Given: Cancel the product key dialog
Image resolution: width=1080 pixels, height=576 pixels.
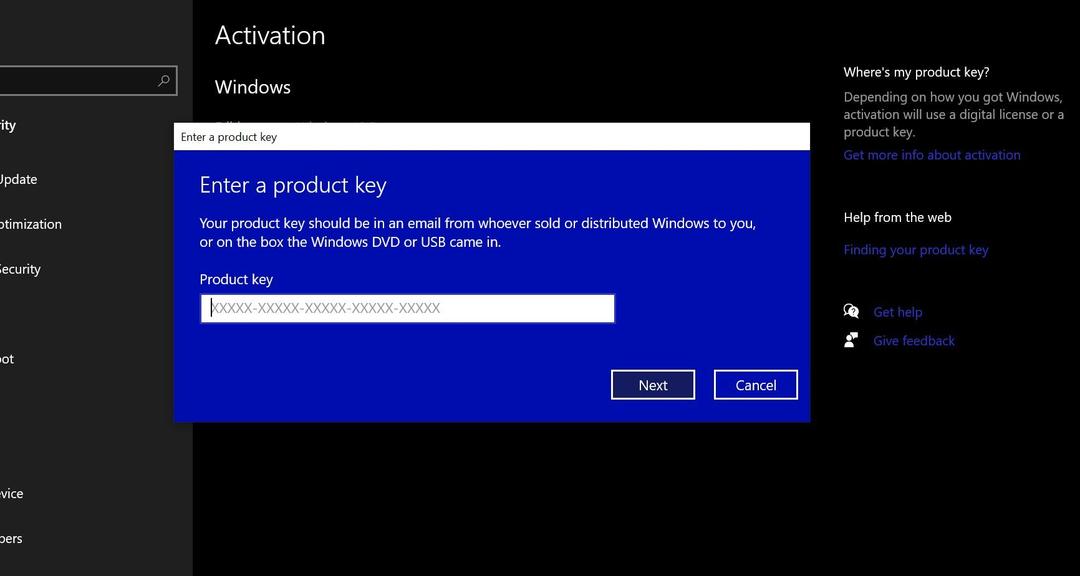Looking at the screenshot, I should click(x=755, y=385).
